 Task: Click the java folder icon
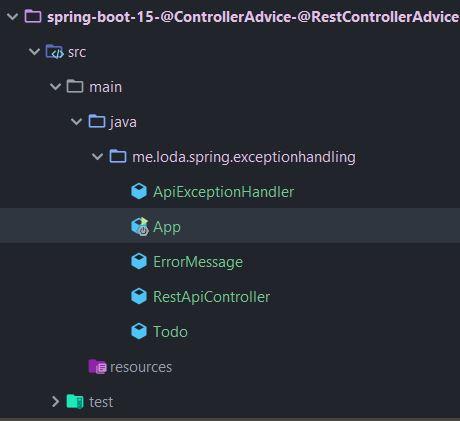97,121
